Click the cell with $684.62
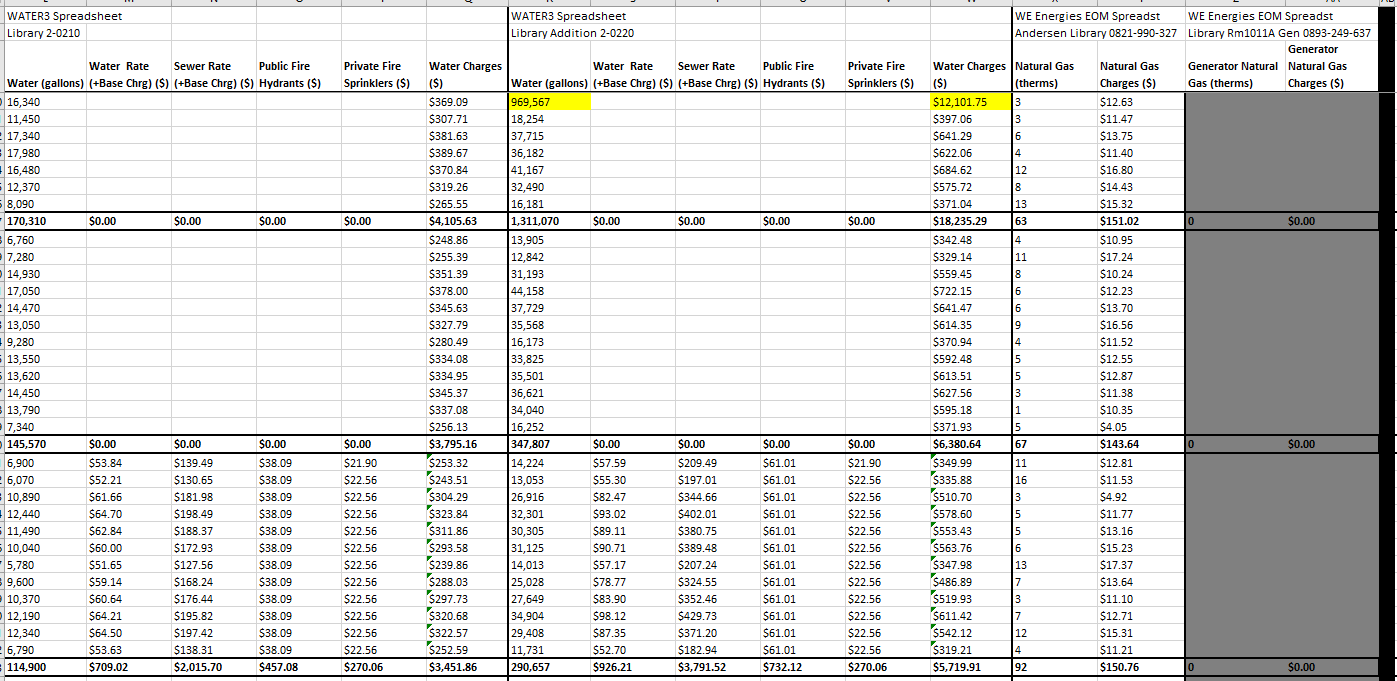The image size is (1397, 681). (971, 170)
